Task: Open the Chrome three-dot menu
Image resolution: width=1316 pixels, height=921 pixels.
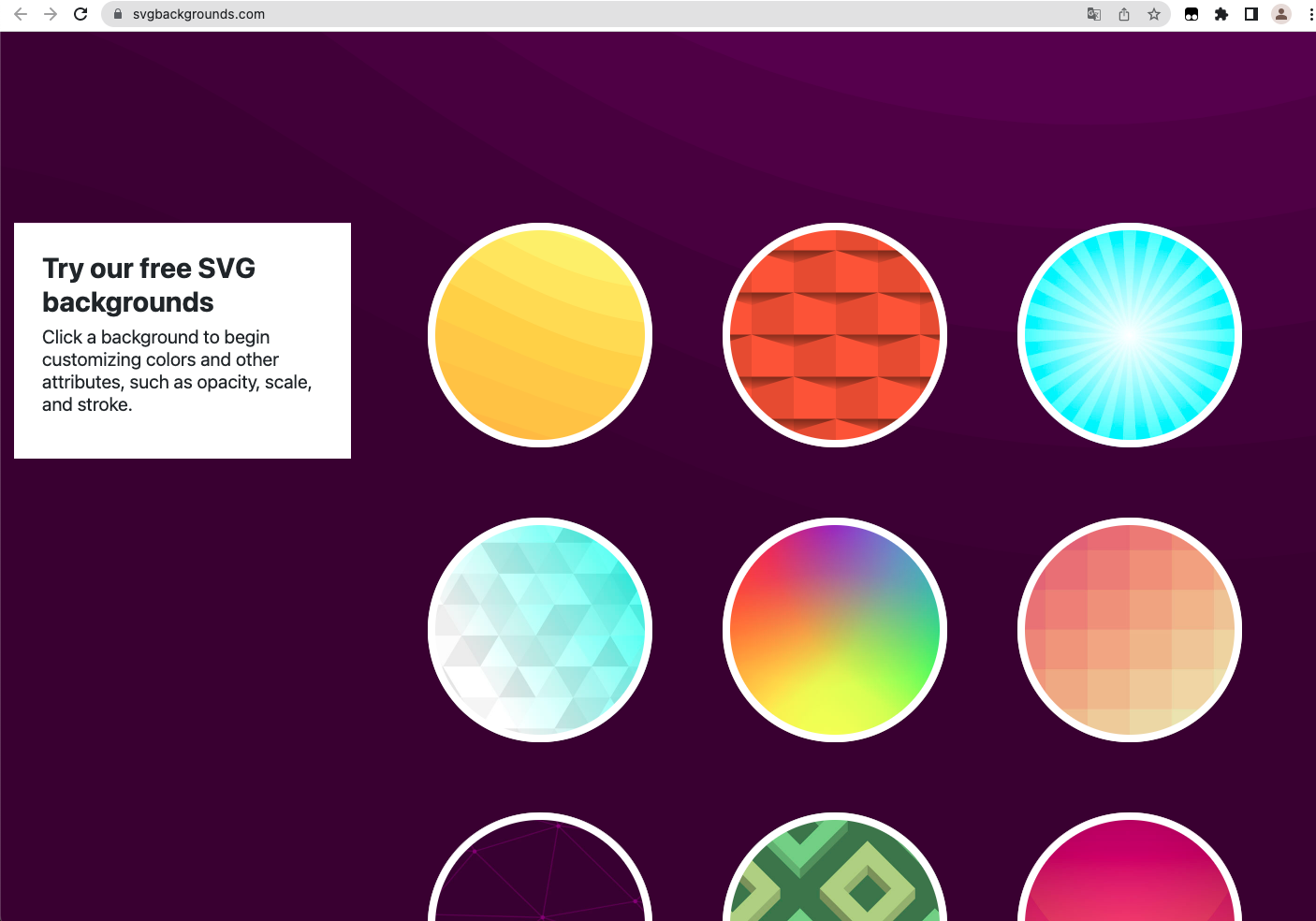Action: pyautogui.click(x=1310, y=14)
